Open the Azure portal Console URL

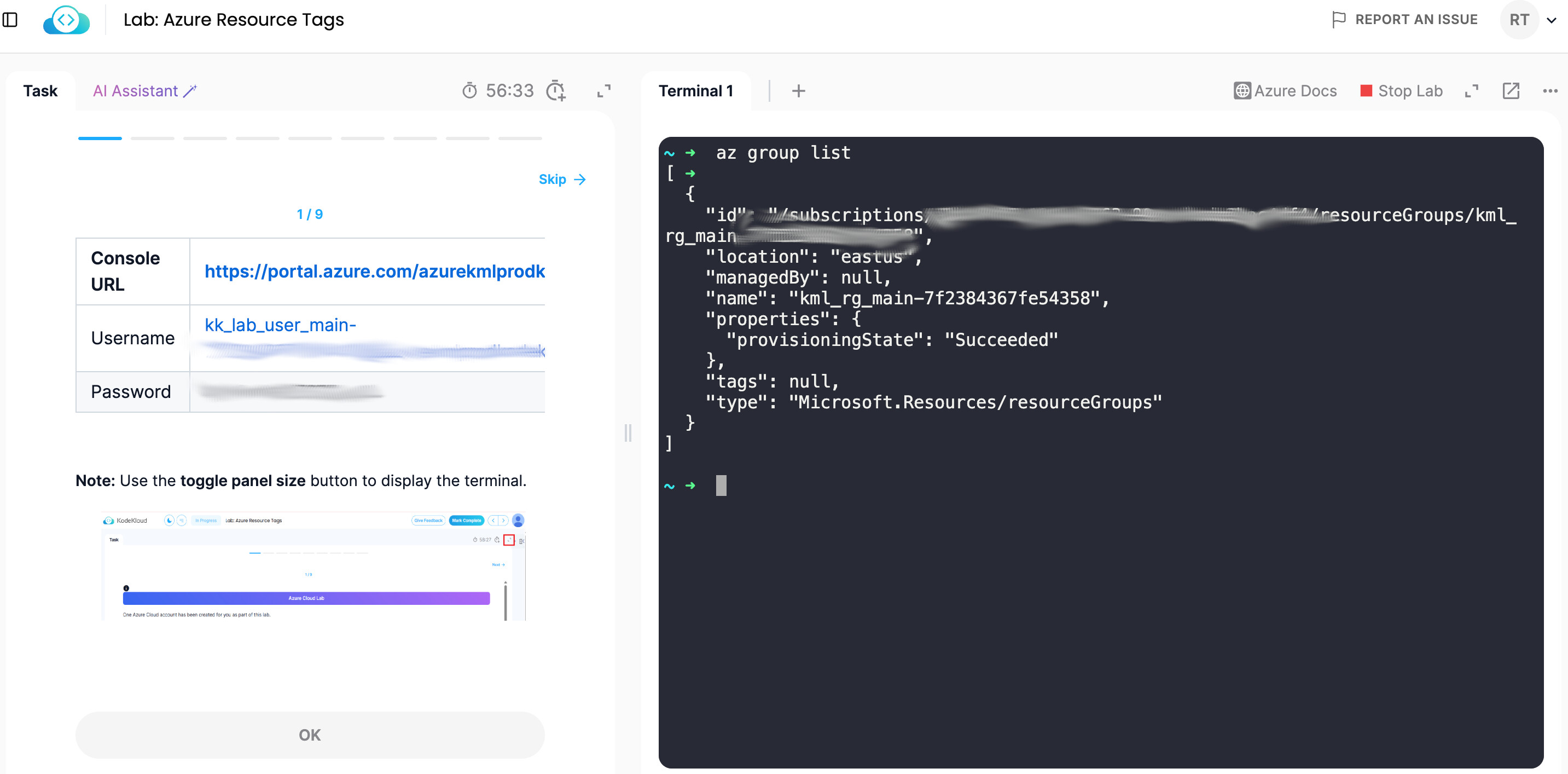click(x=374, y=271)
